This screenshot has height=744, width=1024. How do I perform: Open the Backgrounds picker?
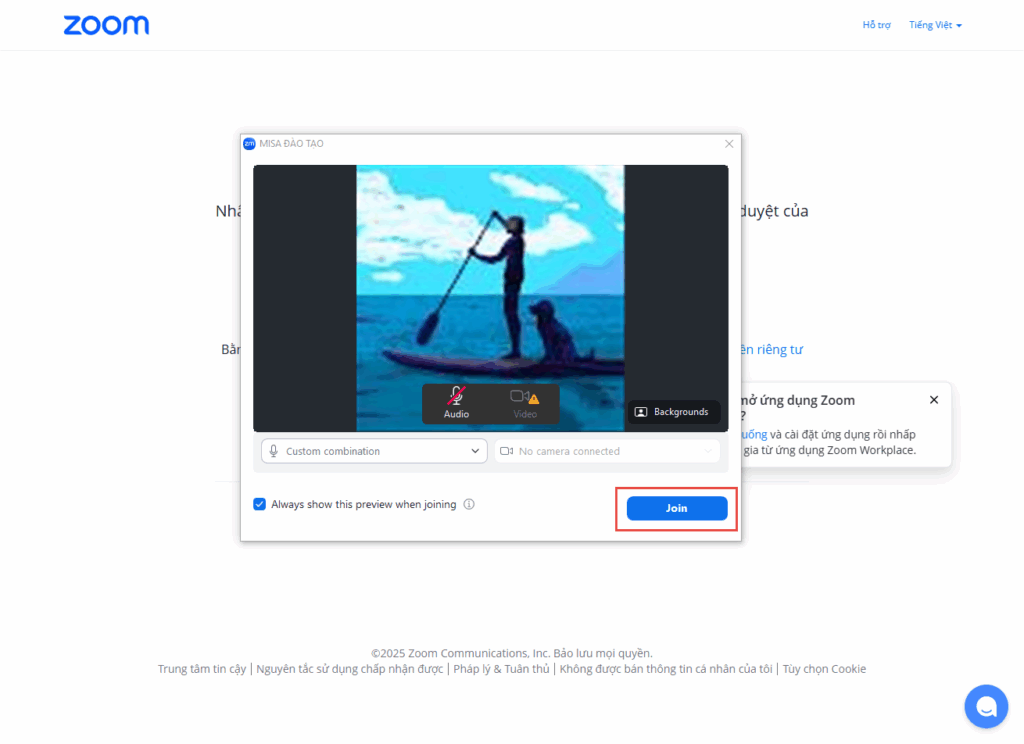pos(673,412)
